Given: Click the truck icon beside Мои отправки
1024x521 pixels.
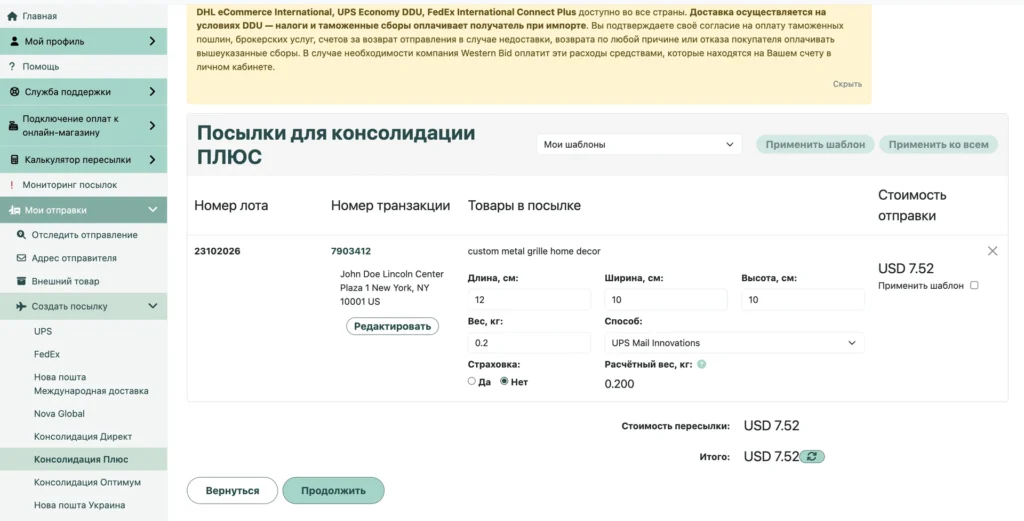Looking at the screenshot, I should 14,210.
